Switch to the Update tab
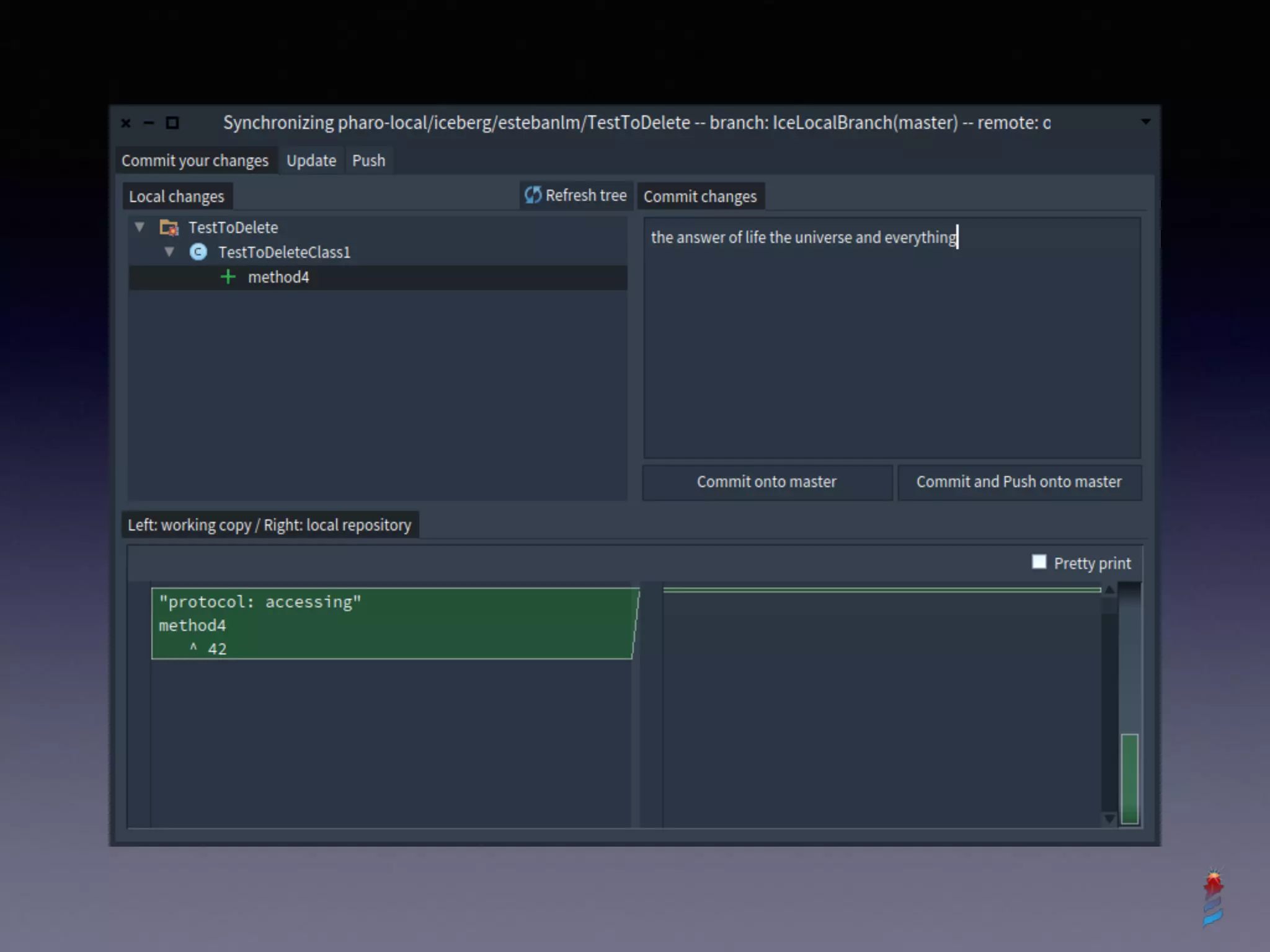 click(x=311, y=161)
